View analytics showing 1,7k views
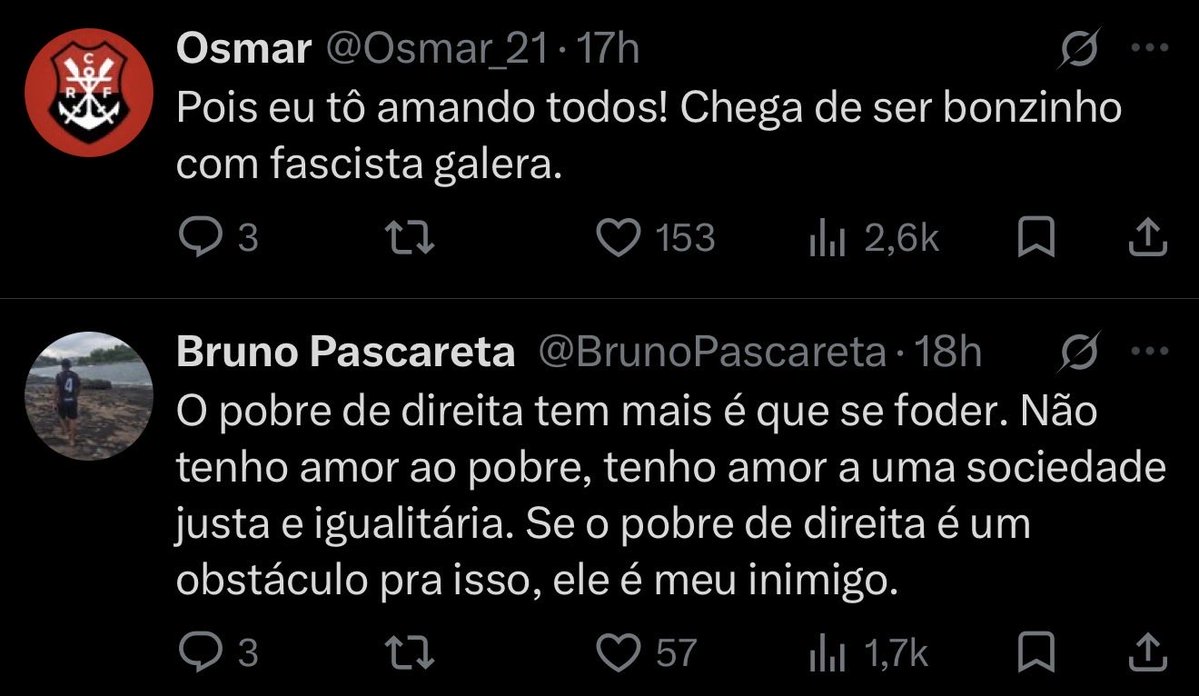The width and height of the screenshot is (1199, 696). pos(869,654)
